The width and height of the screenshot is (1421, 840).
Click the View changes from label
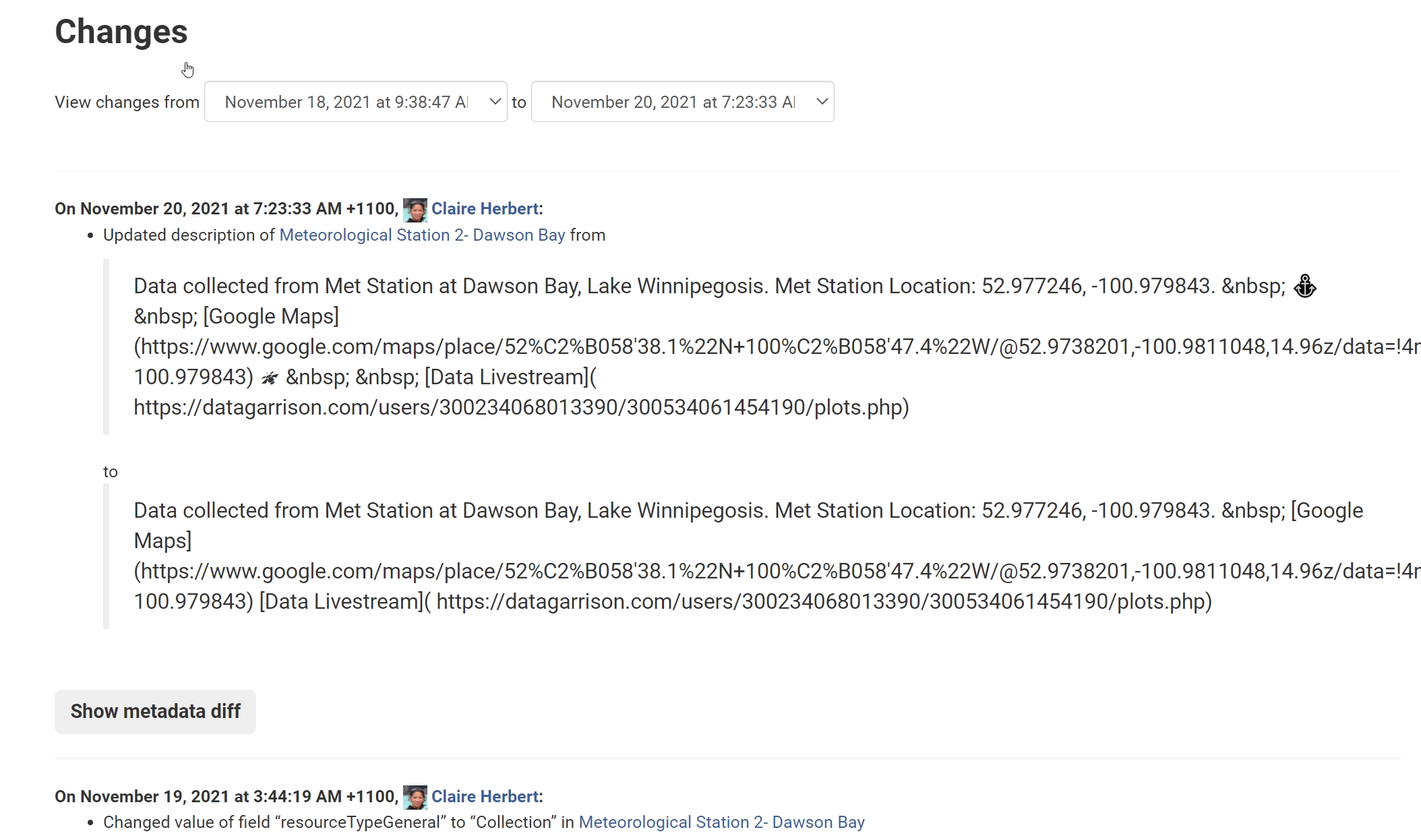pos(127,102)
